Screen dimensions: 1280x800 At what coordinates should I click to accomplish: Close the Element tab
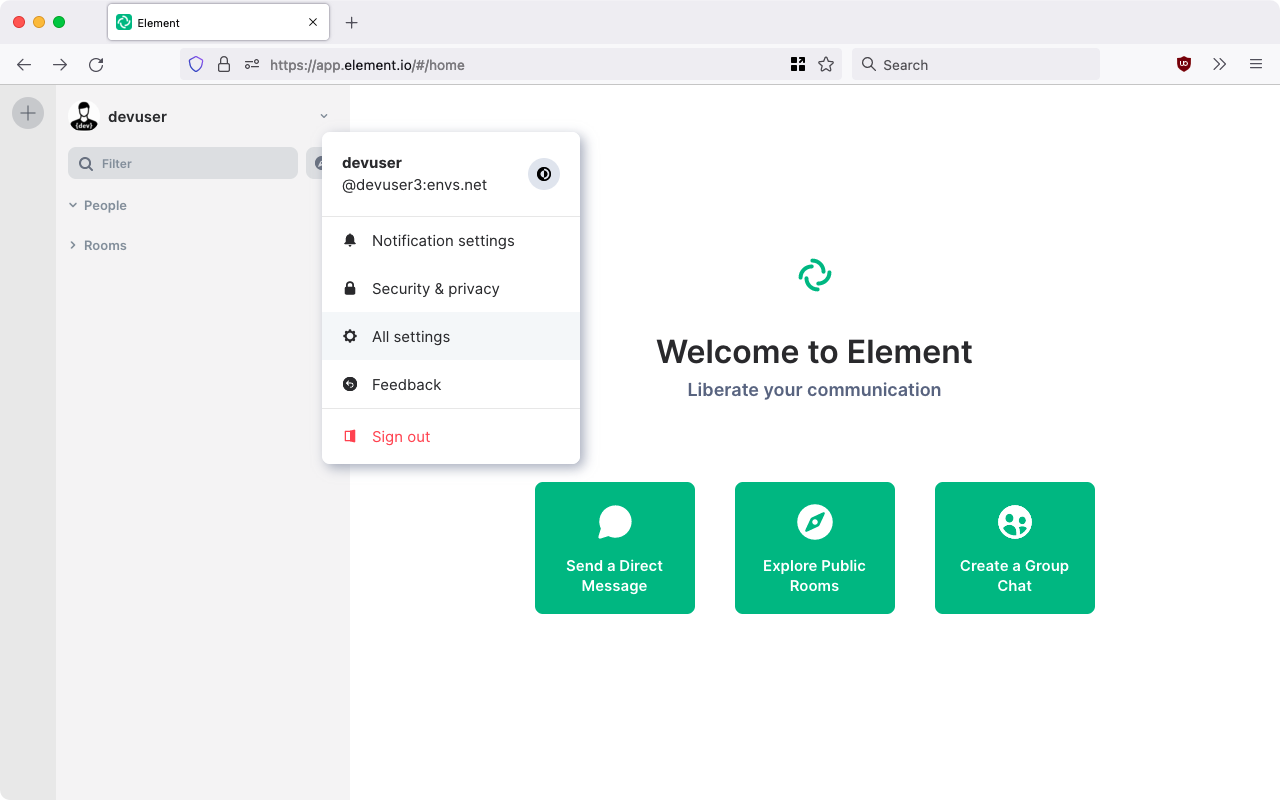click(x=313, y=22)
